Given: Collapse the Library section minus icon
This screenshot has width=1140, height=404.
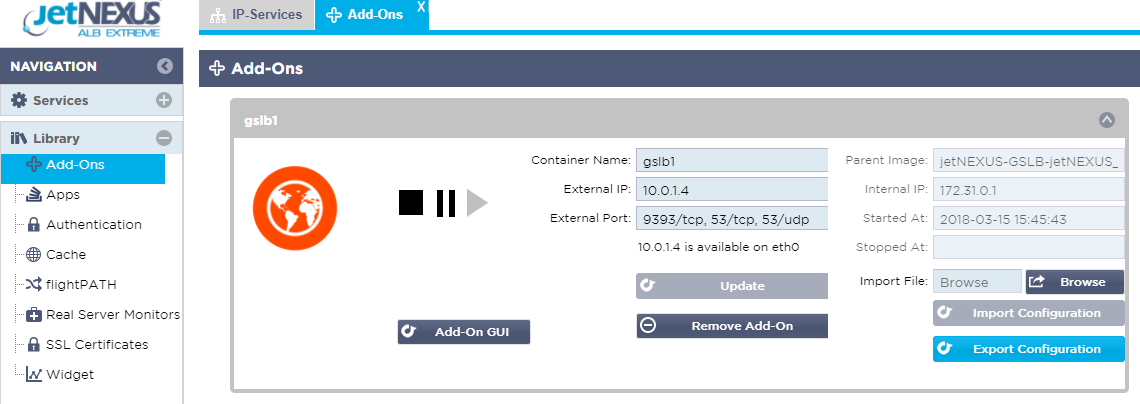Looking at the screenshot, I should (x=164, y=138).
